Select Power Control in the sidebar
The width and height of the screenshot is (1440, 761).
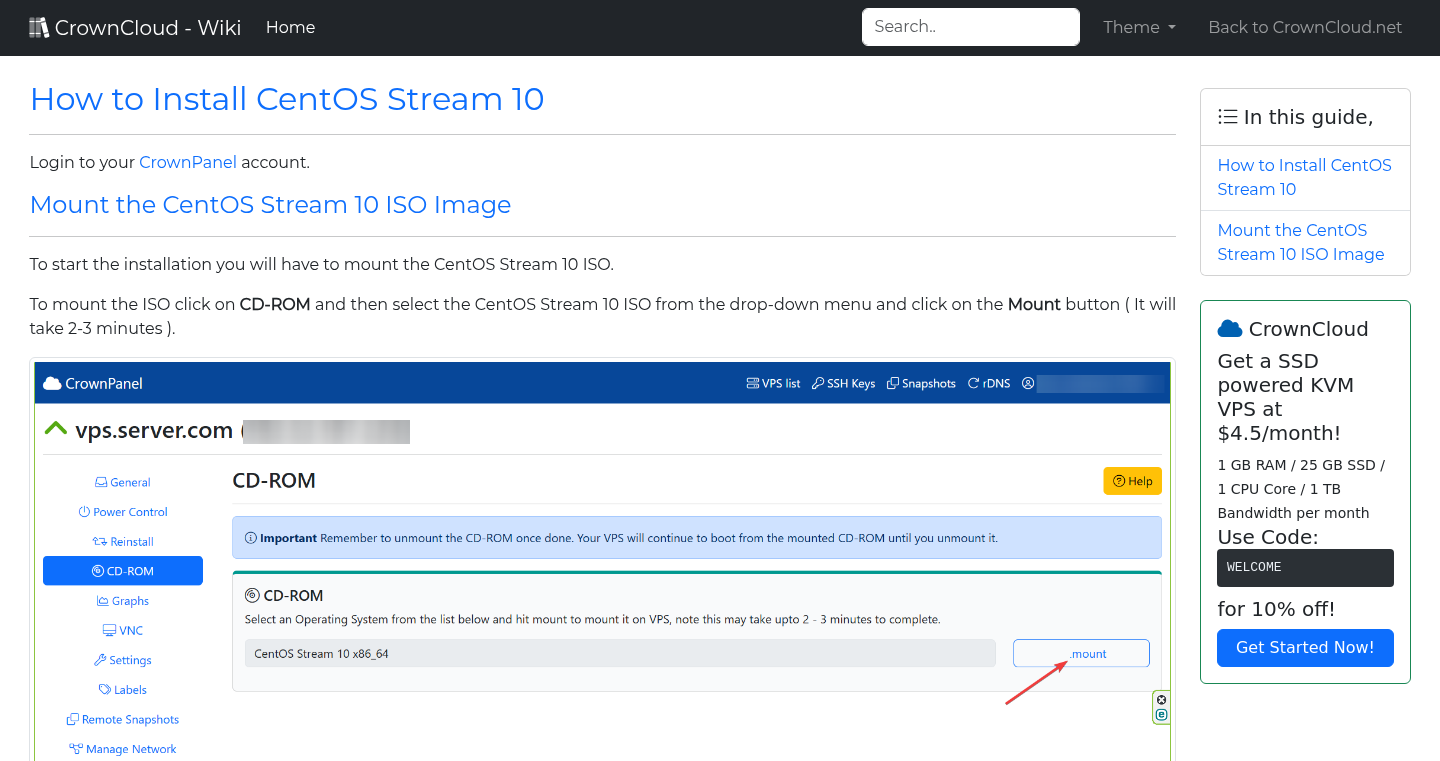pyautogui.click(x=122, y=511)
